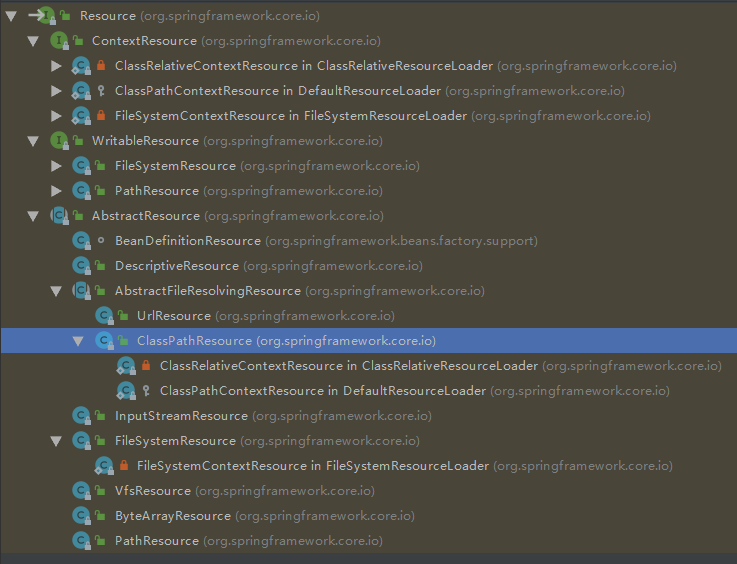
Task: Click the green public icon beside Resource
Action: [x=65, y=16]
